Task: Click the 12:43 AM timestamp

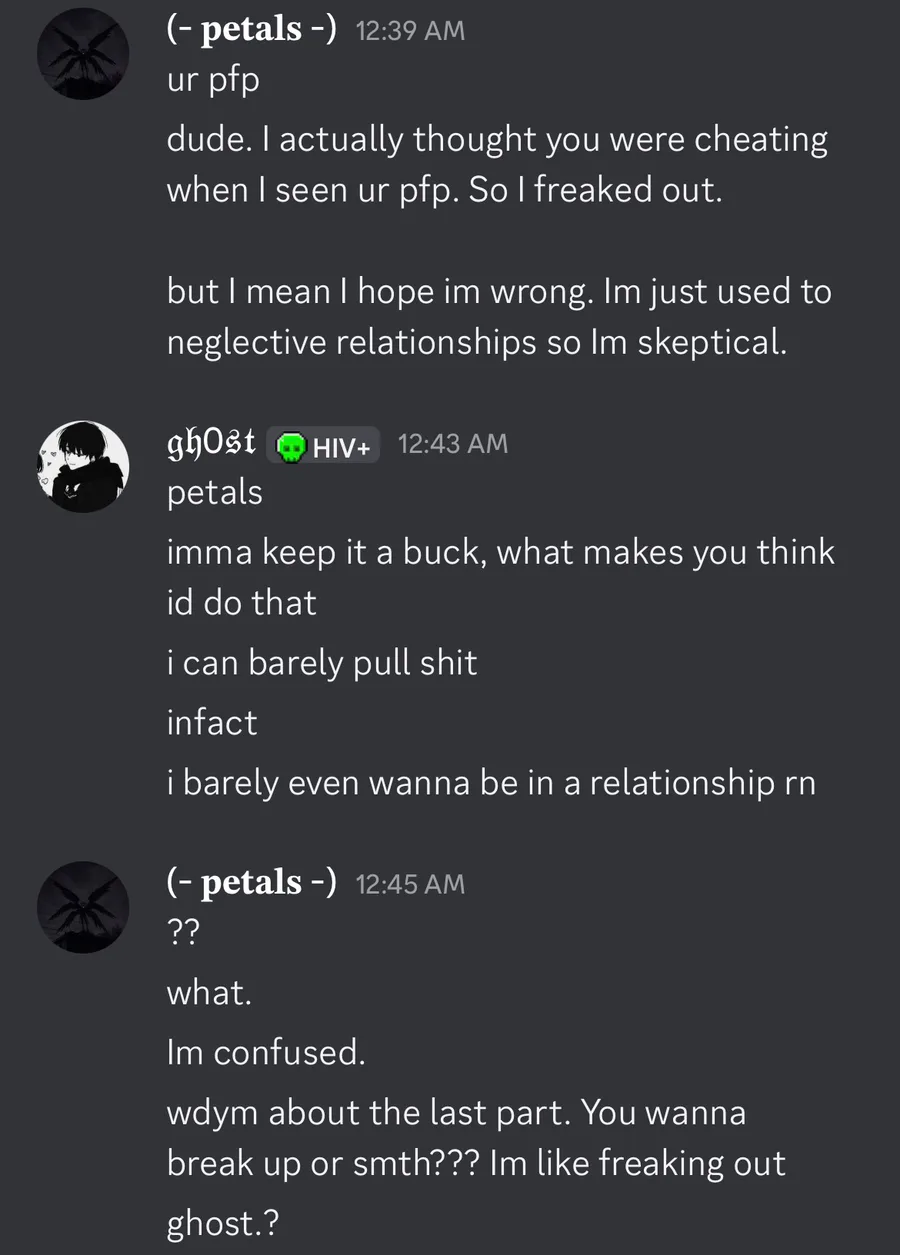Action: coord(453,443)
